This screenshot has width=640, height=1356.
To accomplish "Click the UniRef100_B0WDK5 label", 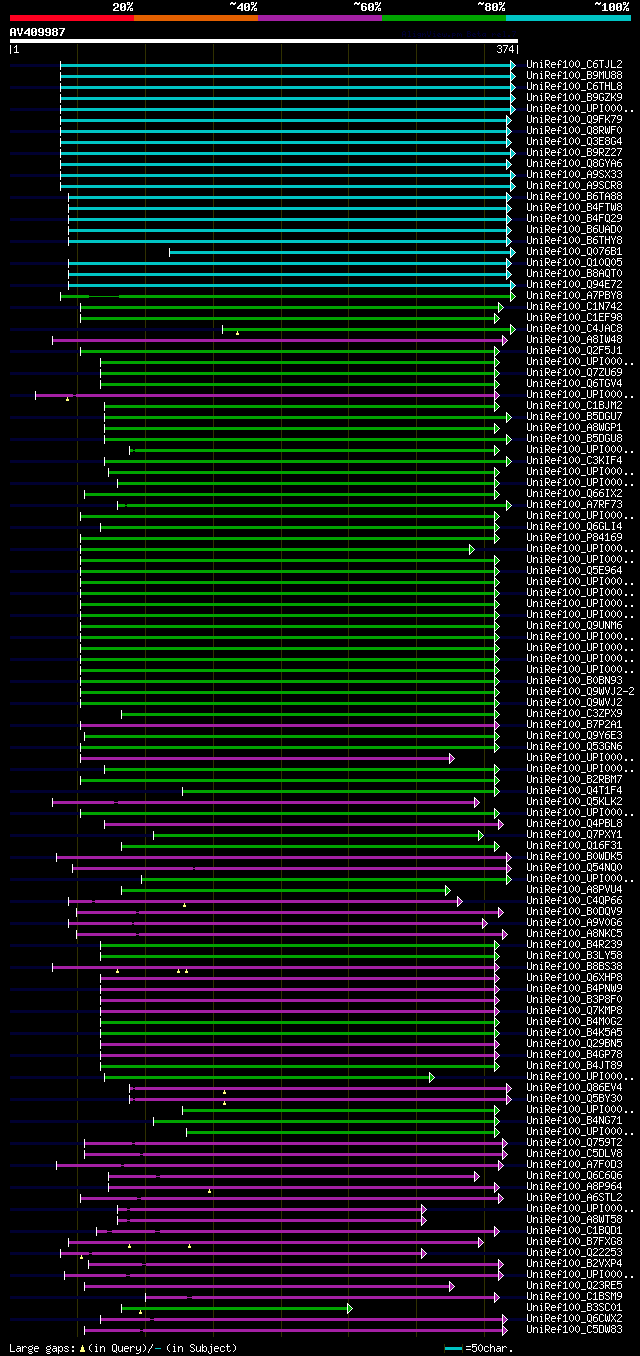I will pyautogui.click(x=574, y=856).
